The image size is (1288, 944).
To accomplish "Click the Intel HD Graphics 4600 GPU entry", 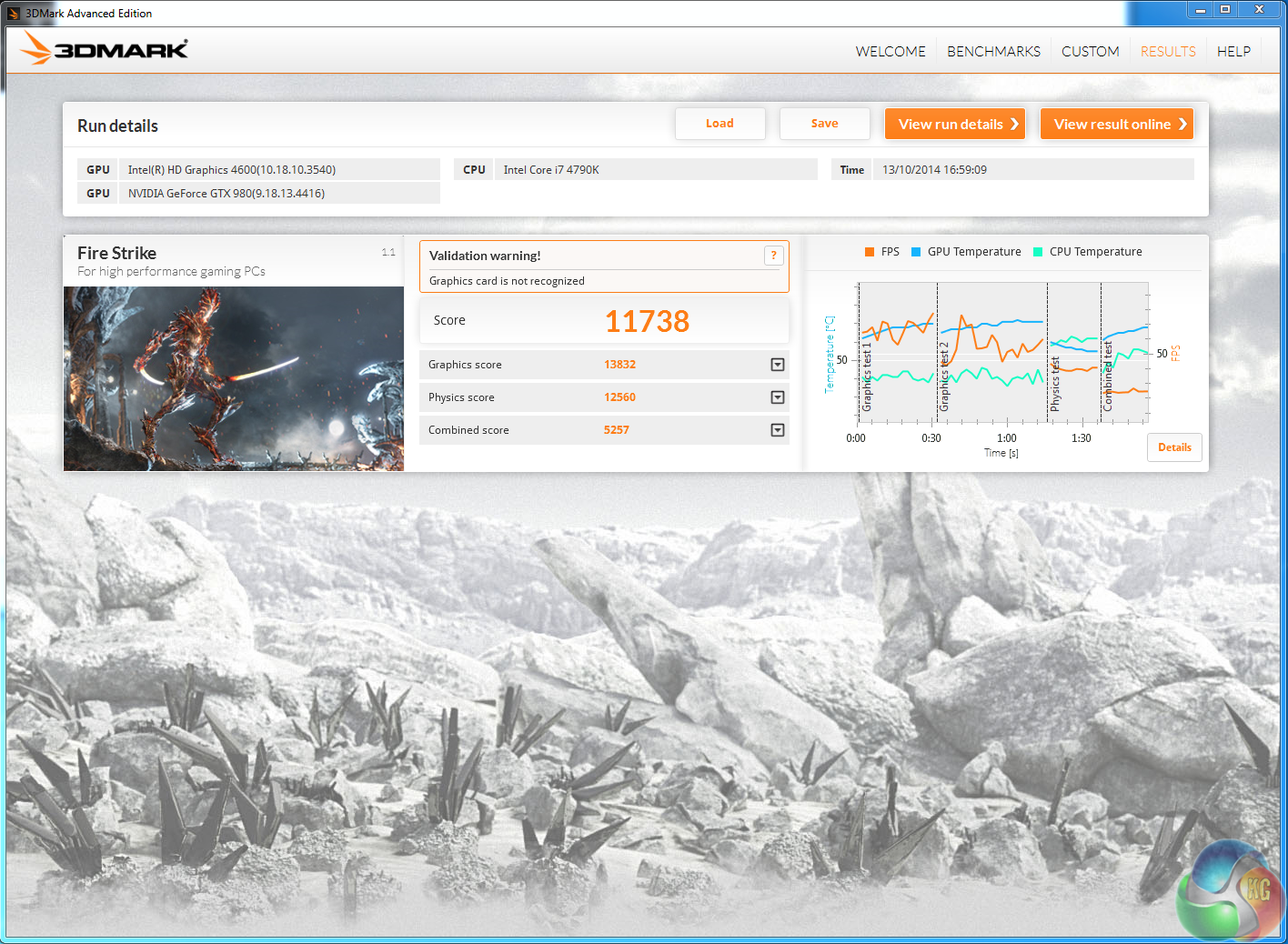I will coord(258,170).
